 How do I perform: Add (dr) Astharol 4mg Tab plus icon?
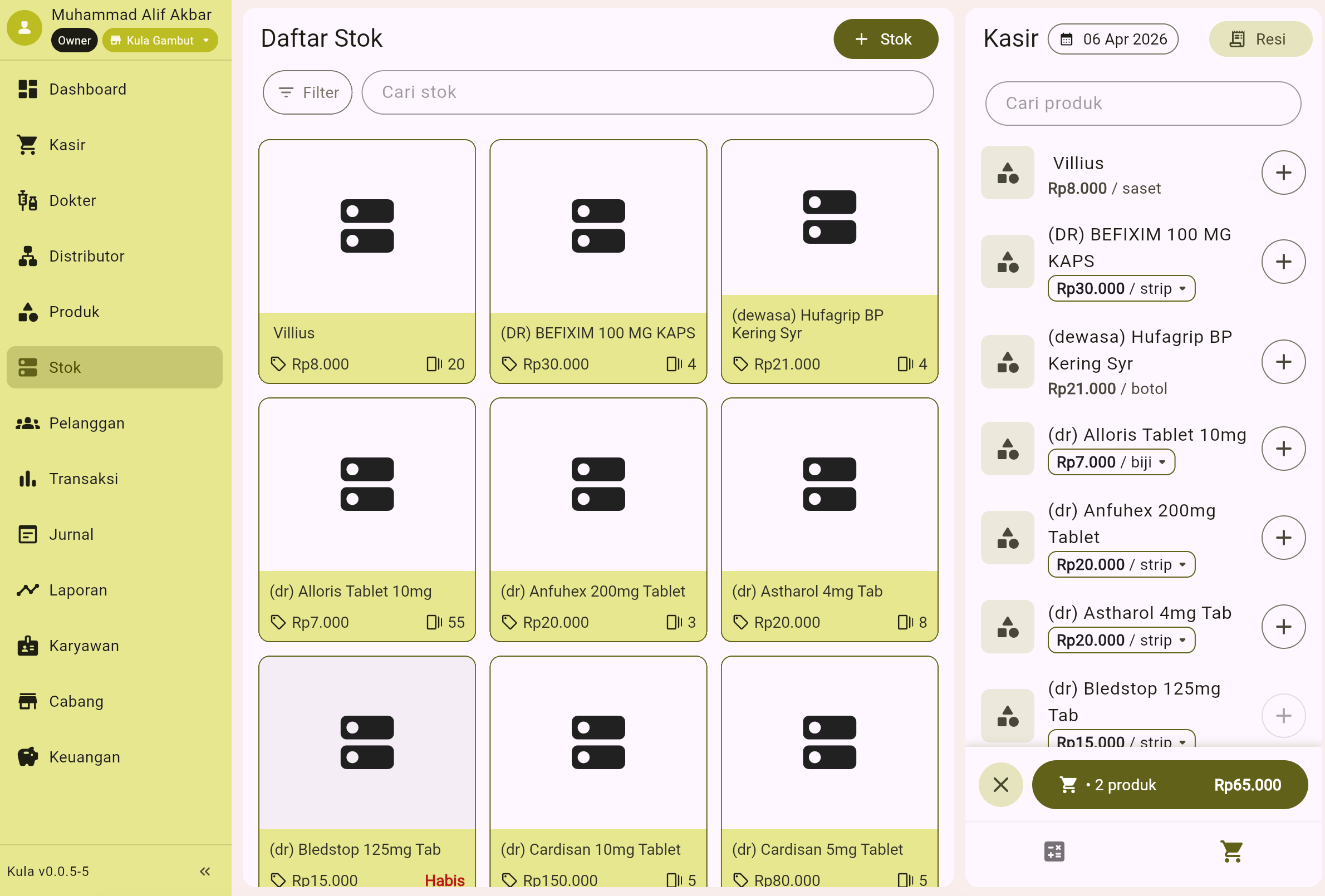(1283, 627)
